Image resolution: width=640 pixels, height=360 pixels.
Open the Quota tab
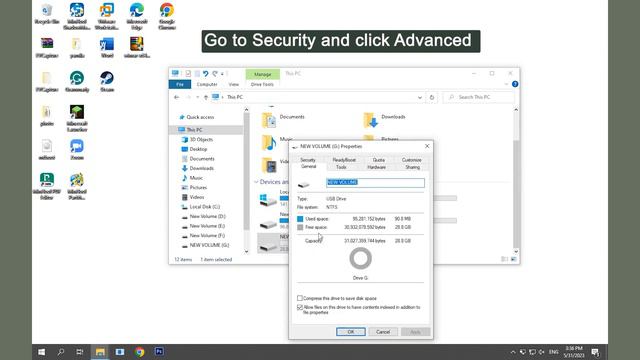(379, 160)
